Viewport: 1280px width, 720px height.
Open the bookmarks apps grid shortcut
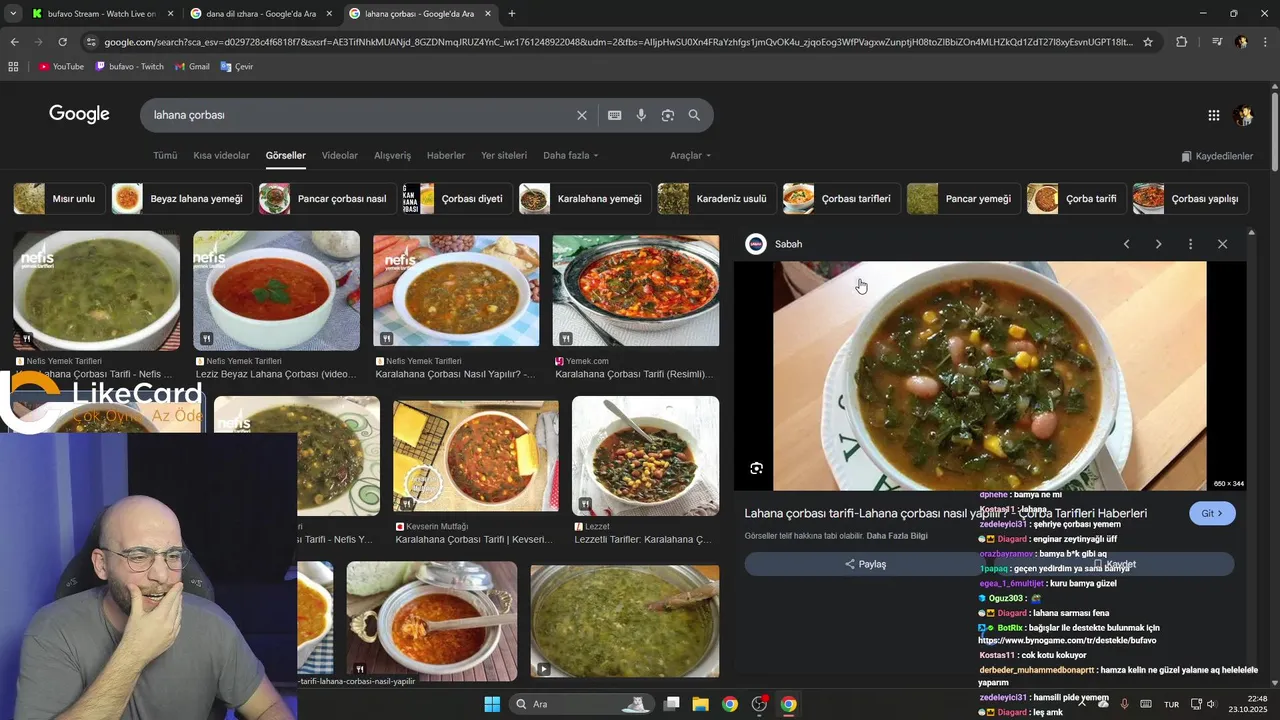point(13,66)
